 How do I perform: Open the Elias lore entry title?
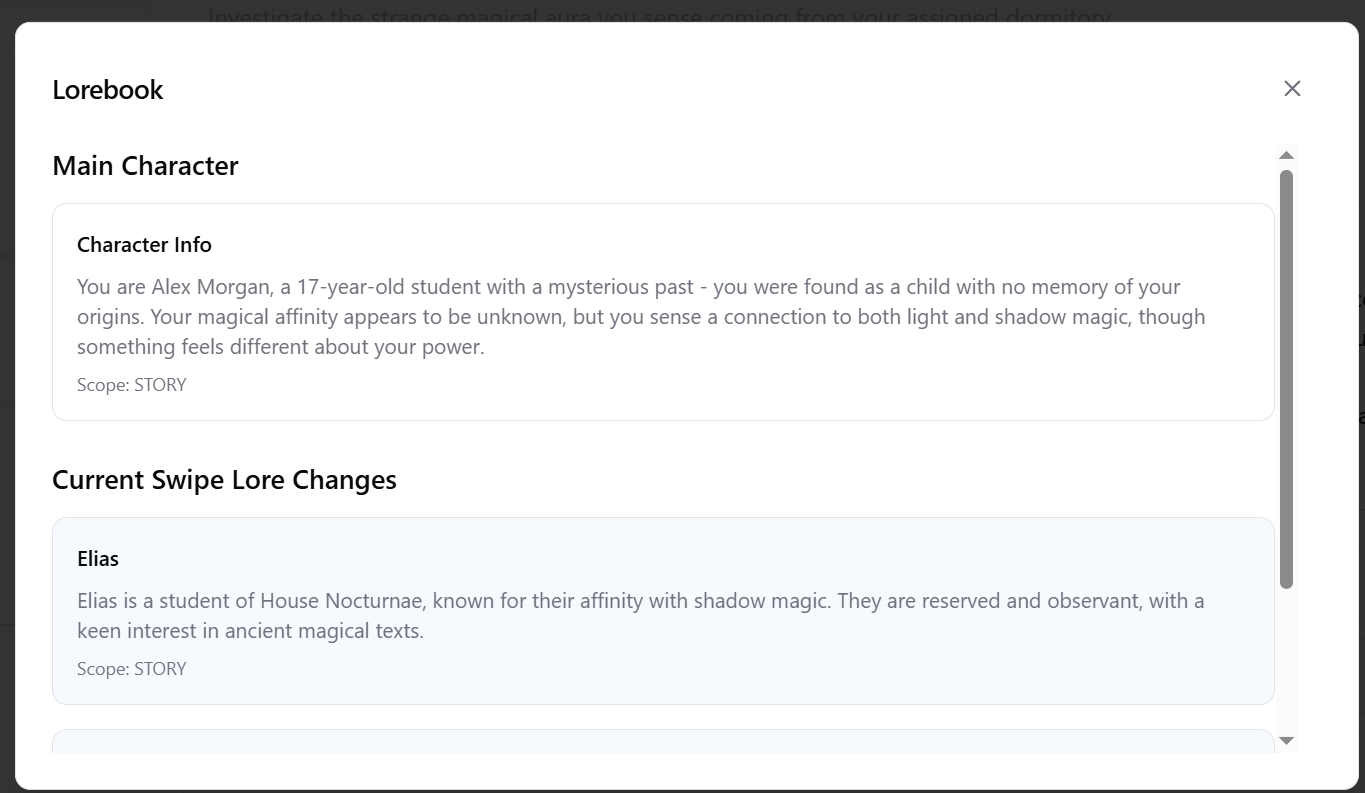pyautogui.click(x=98, y=559)
